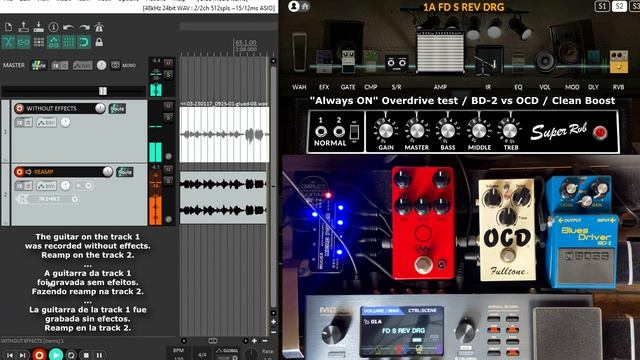Mute the Master track
640x360 pixels.
click(x=168, y=63)
